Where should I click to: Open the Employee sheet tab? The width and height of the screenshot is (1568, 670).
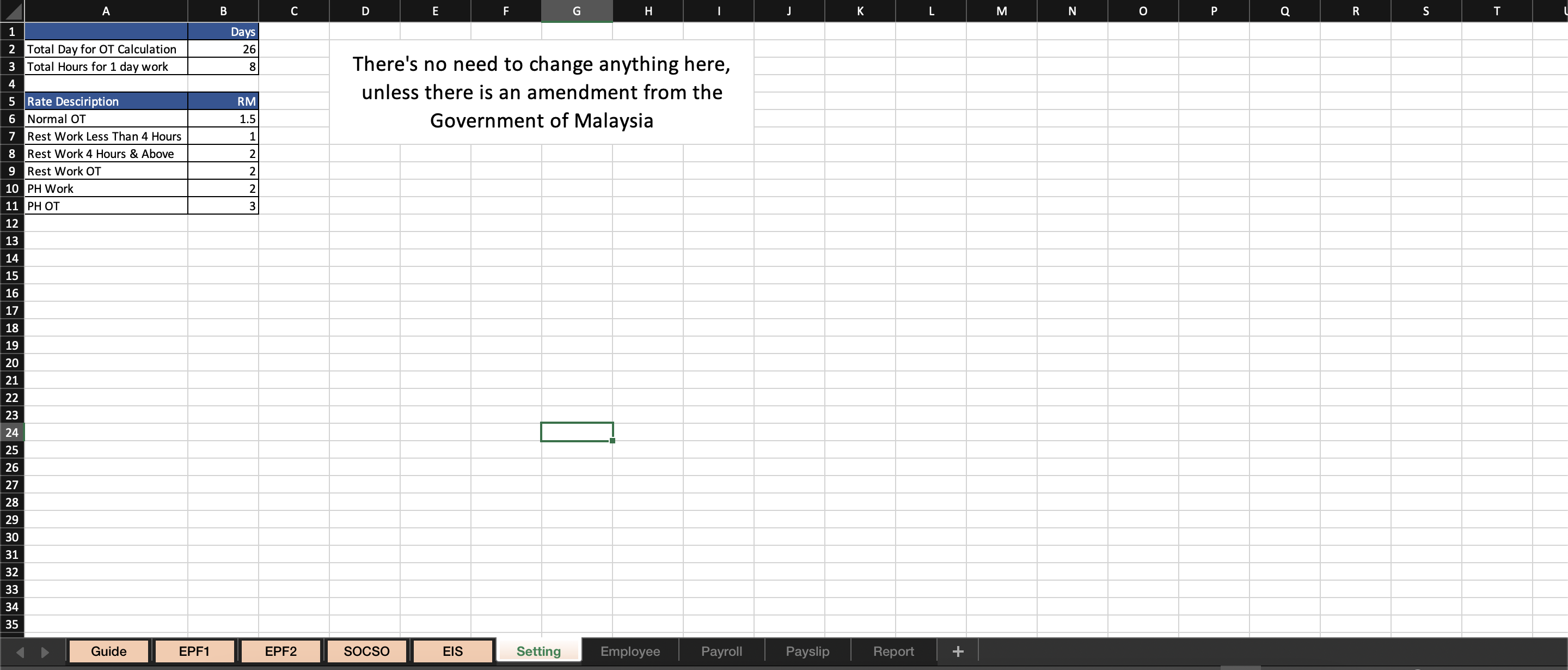[x=630, y=651]
